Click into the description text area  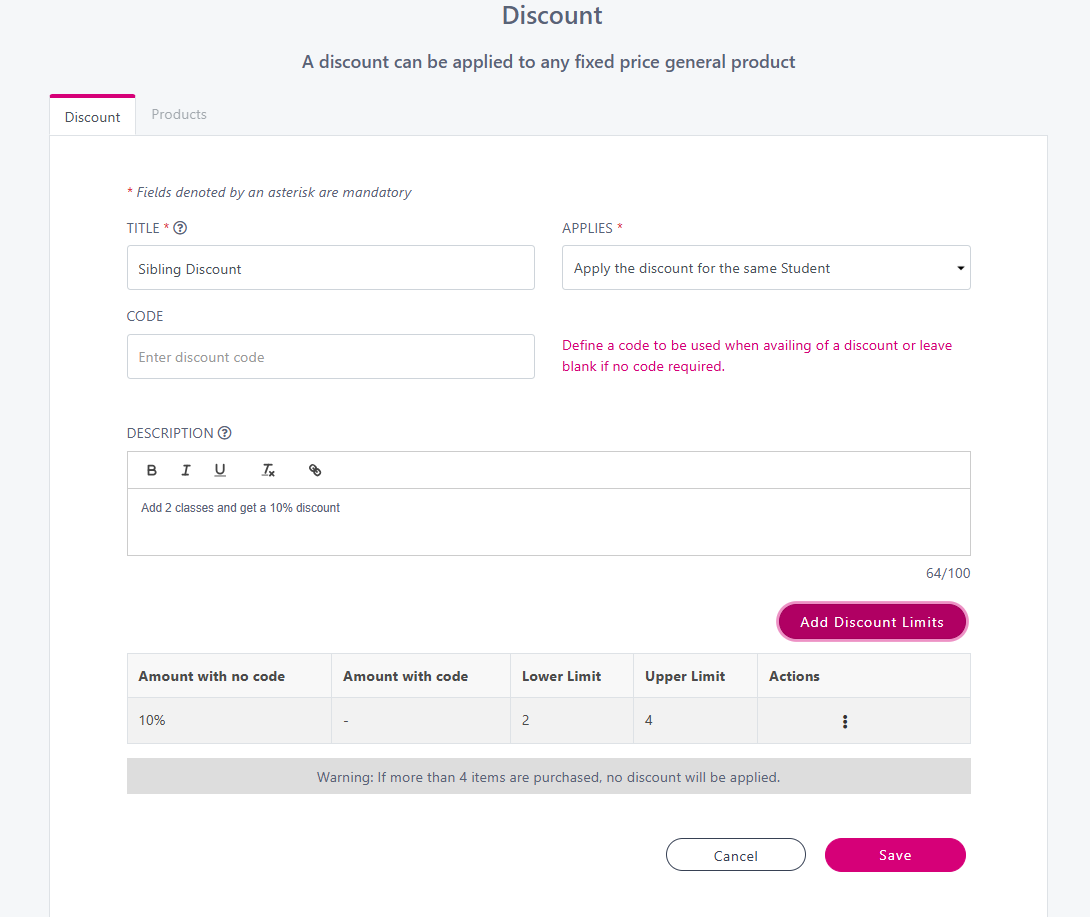(548, 522)
